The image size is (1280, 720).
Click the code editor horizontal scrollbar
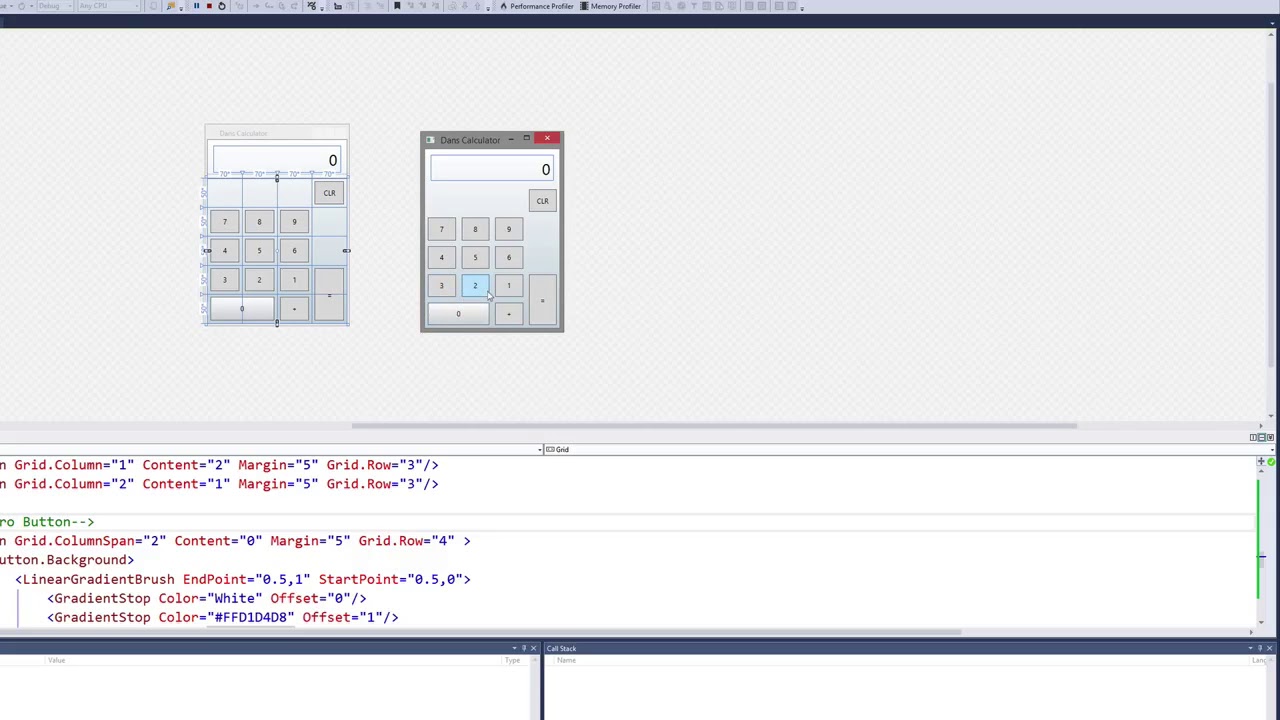[480, 632]
